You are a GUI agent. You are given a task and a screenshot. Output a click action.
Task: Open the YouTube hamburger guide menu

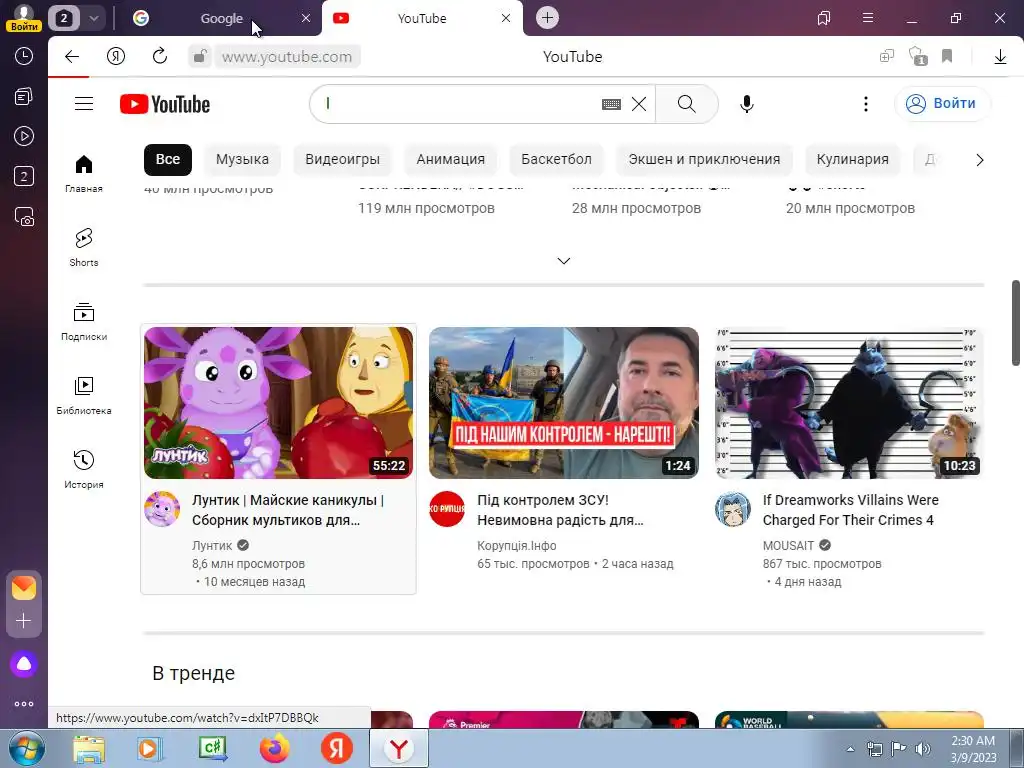(x=84, y=104)
